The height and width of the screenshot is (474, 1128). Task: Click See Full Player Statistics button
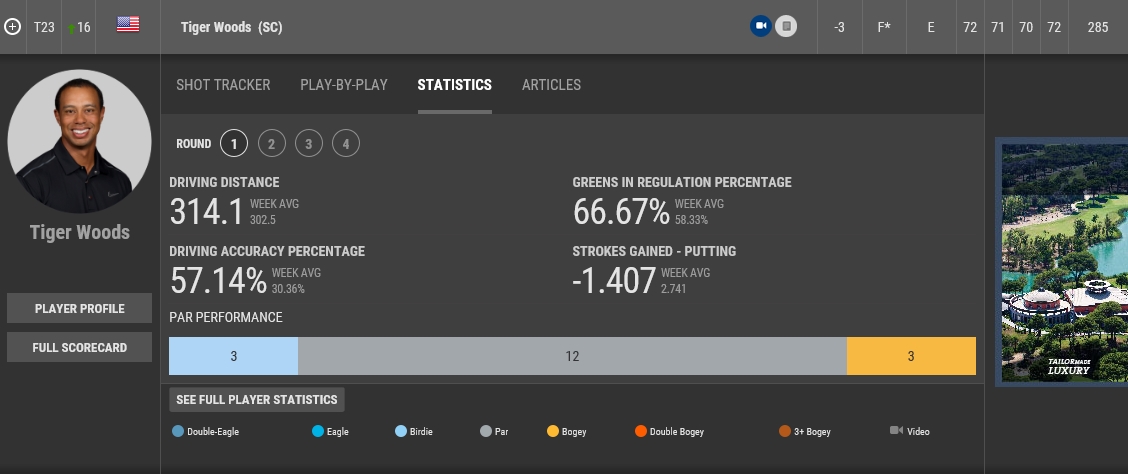pyautogui.click(x=257, y=400)
